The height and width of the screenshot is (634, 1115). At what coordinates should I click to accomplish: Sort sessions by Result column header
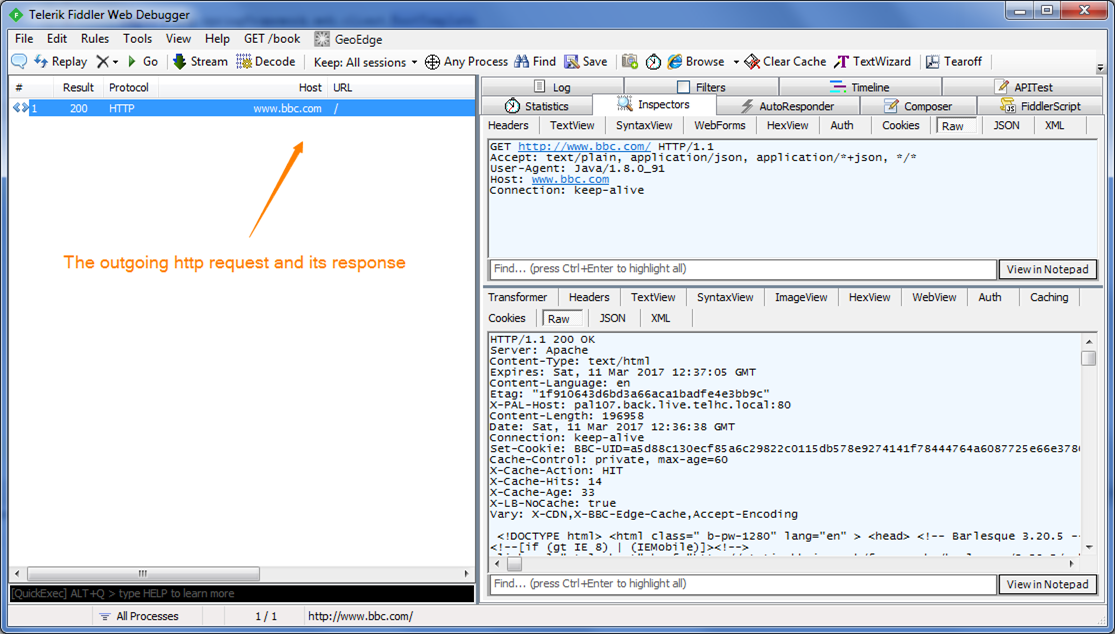(78, 87)
